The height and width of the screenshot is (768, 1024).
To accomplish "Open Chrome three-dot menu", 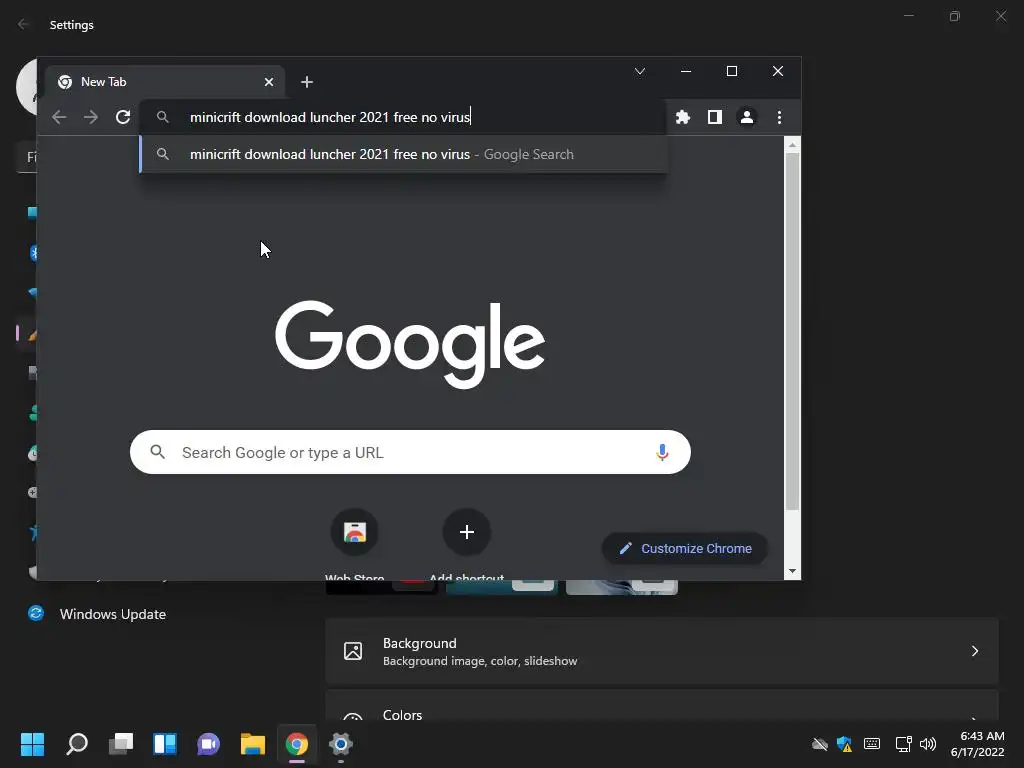I will point(779,117).
